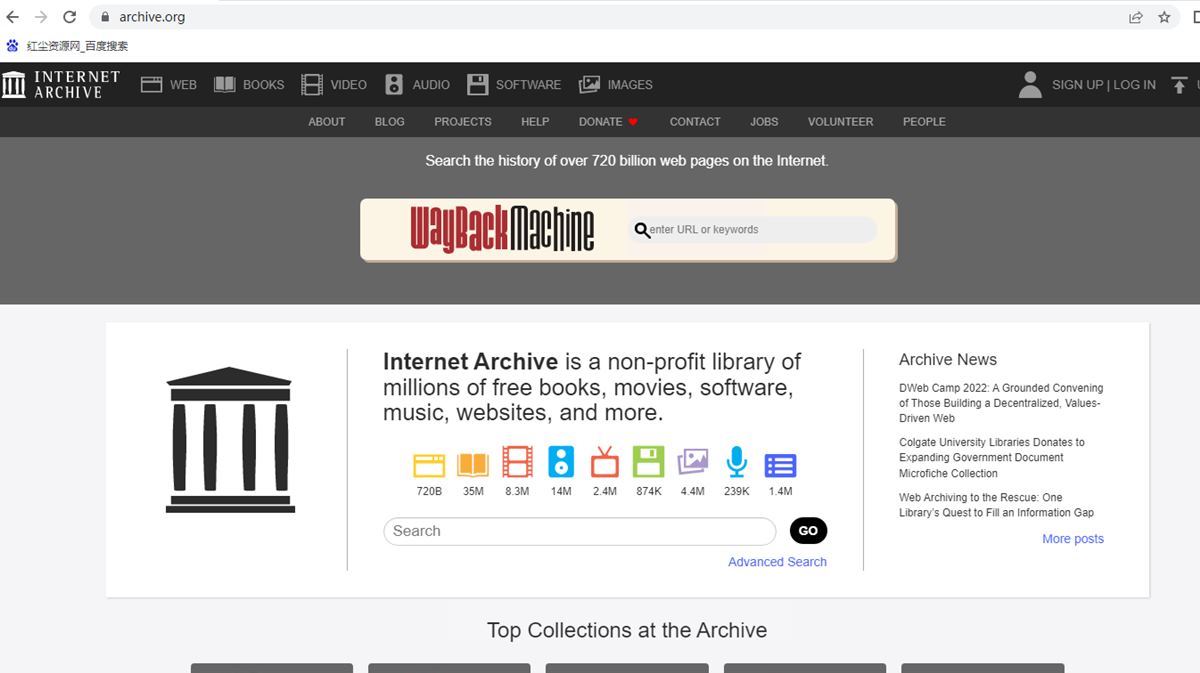This screenshot has width=1200, height=673.
Task: Reload the page with the refresh button
Action: tap(69, 17)
